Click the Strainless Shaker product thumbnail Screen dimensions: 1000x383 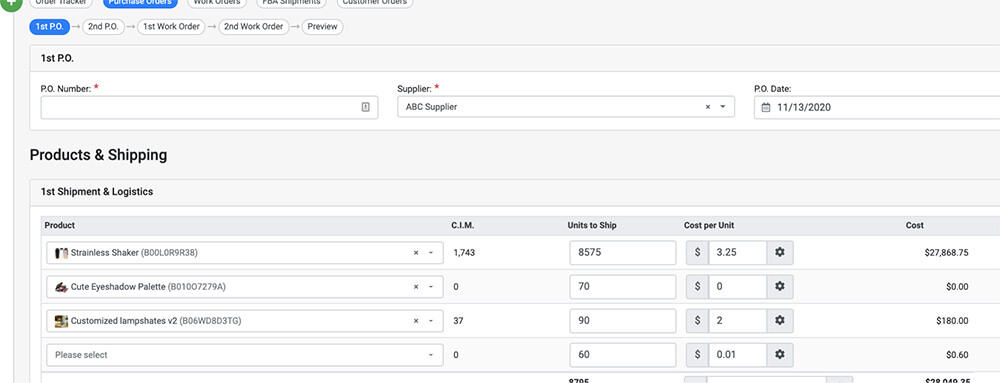[x=61, y=252]
